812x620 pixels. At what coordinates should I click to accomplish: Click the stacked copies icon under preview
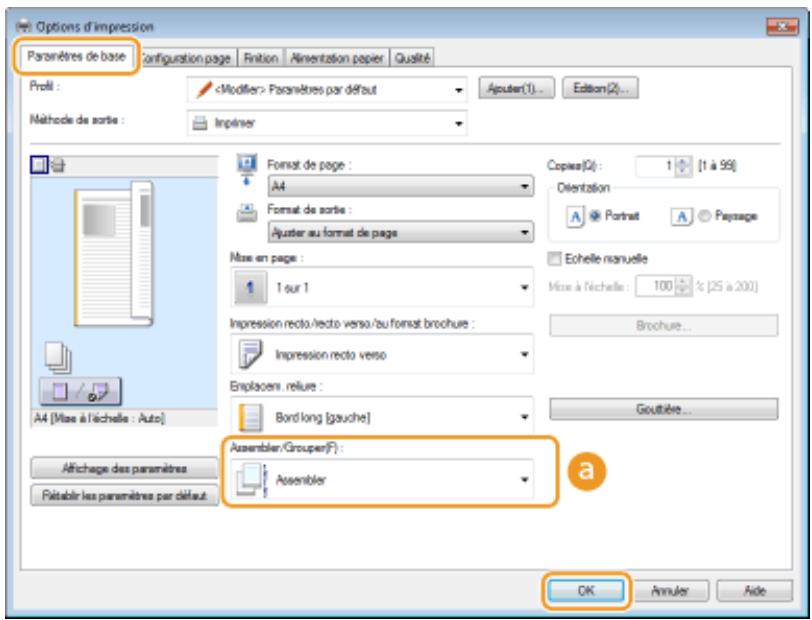click(x=58, y=357)
